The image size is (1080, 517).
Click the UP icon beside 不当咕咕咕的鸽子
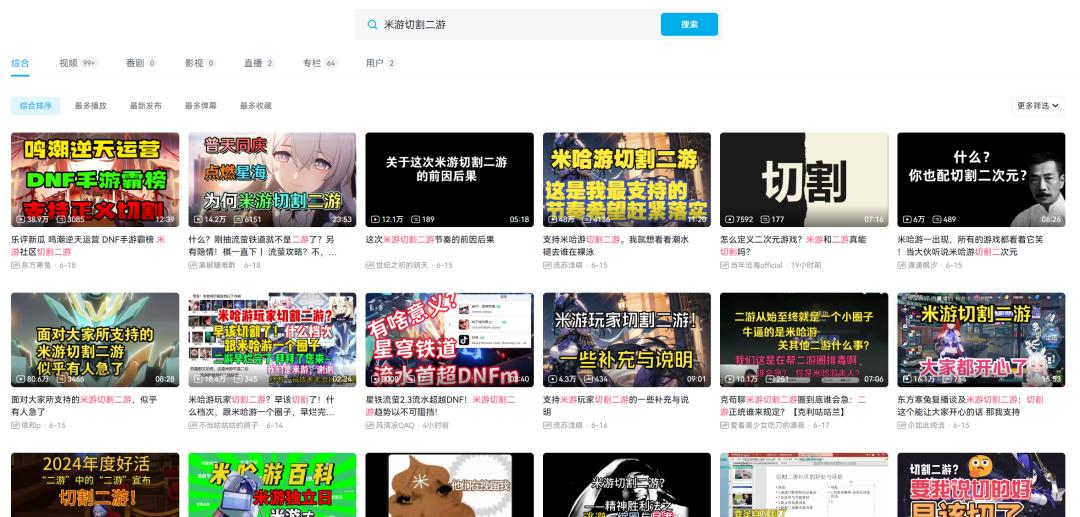193,425
